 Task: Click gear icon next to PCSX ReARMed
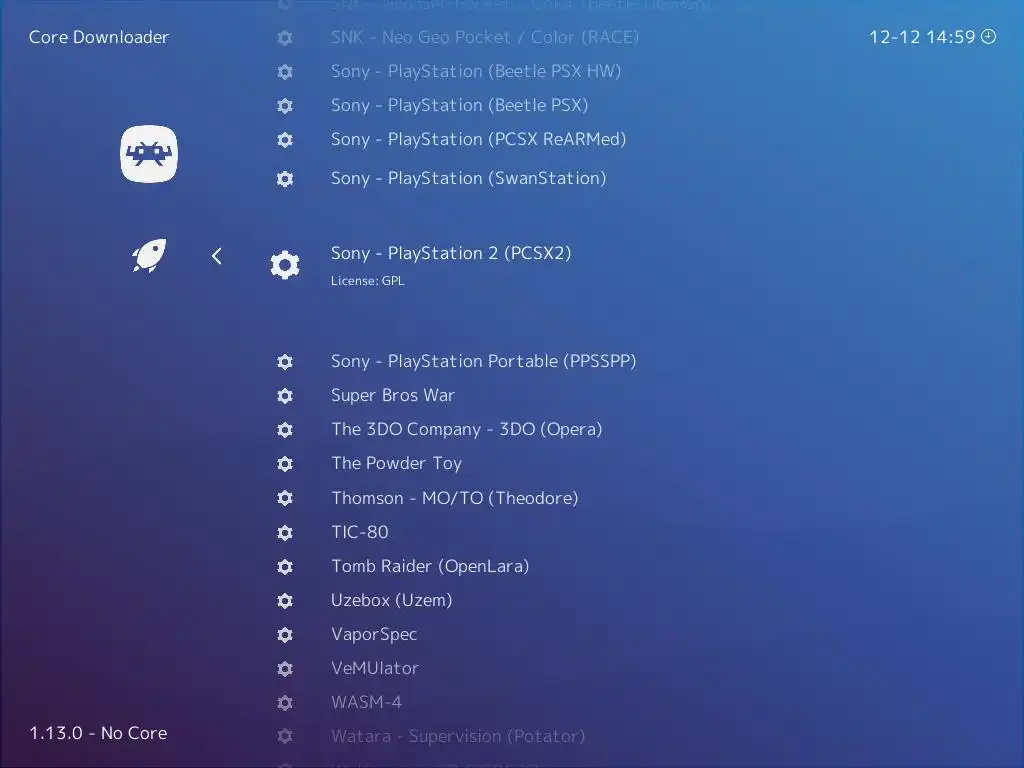(x=285, y=140)
